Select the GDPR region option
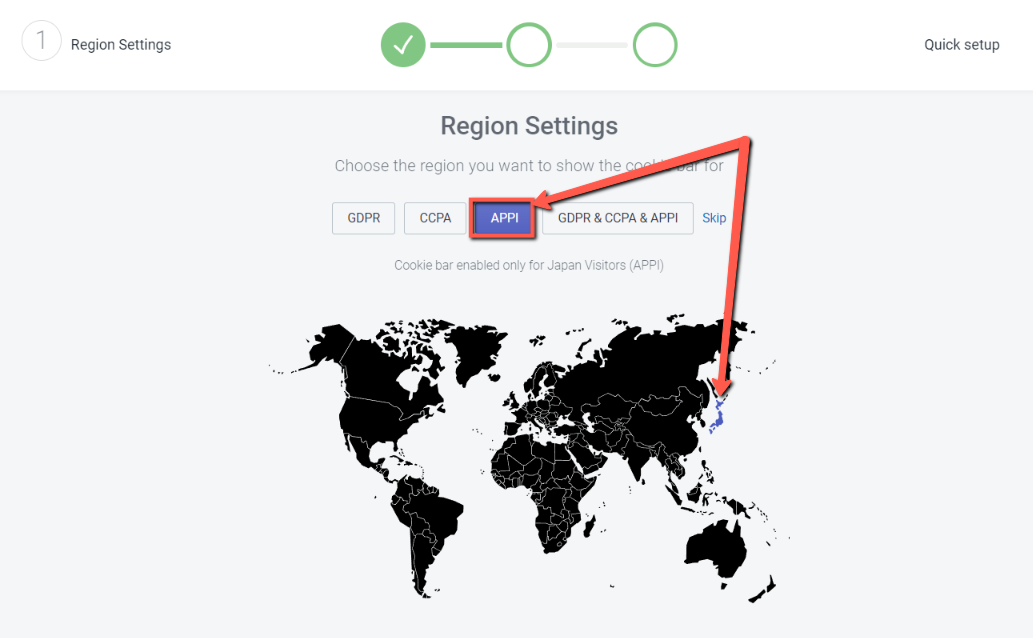This screenshot has width=1033, height=638. coord(363,217)
